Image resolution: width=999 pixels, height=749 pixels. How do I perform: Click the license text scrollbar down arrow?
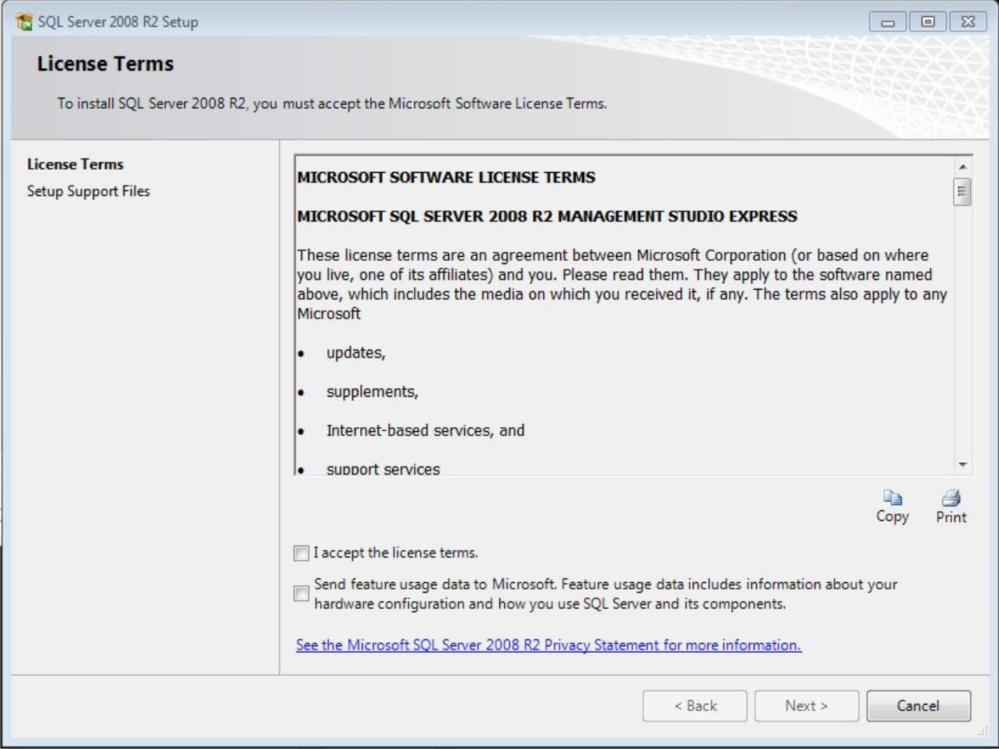click(963, 465)
